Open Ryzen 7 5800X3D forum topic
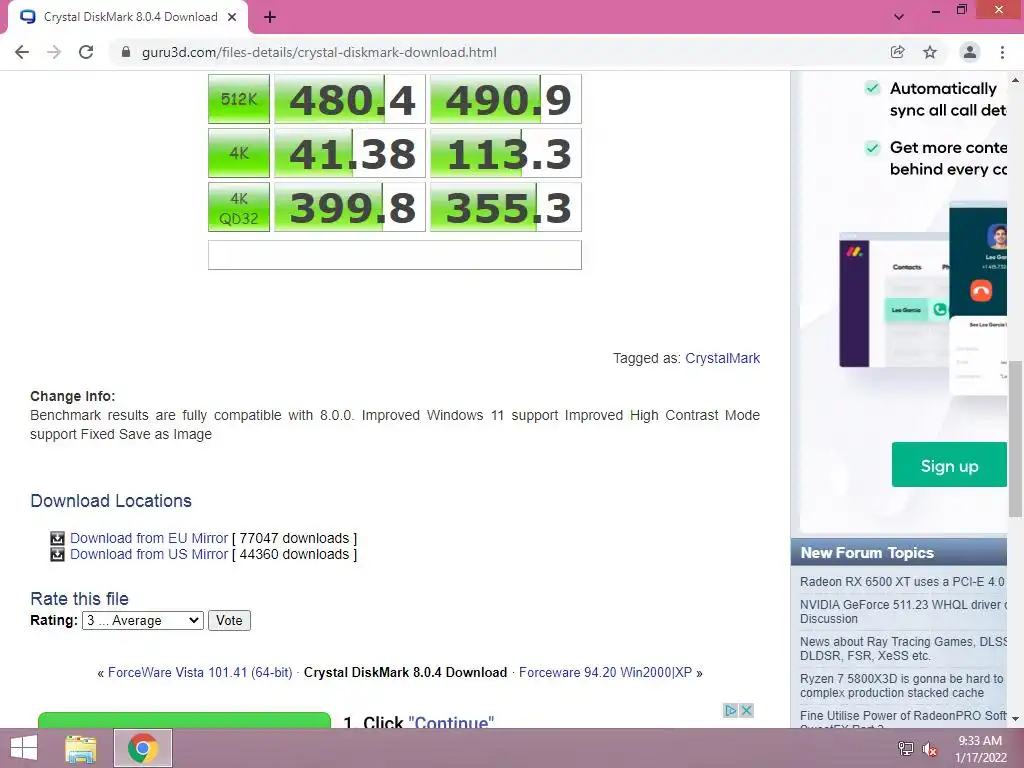Image resolution: width=1024 pixels, height=768 pixels. pos(901,686)
